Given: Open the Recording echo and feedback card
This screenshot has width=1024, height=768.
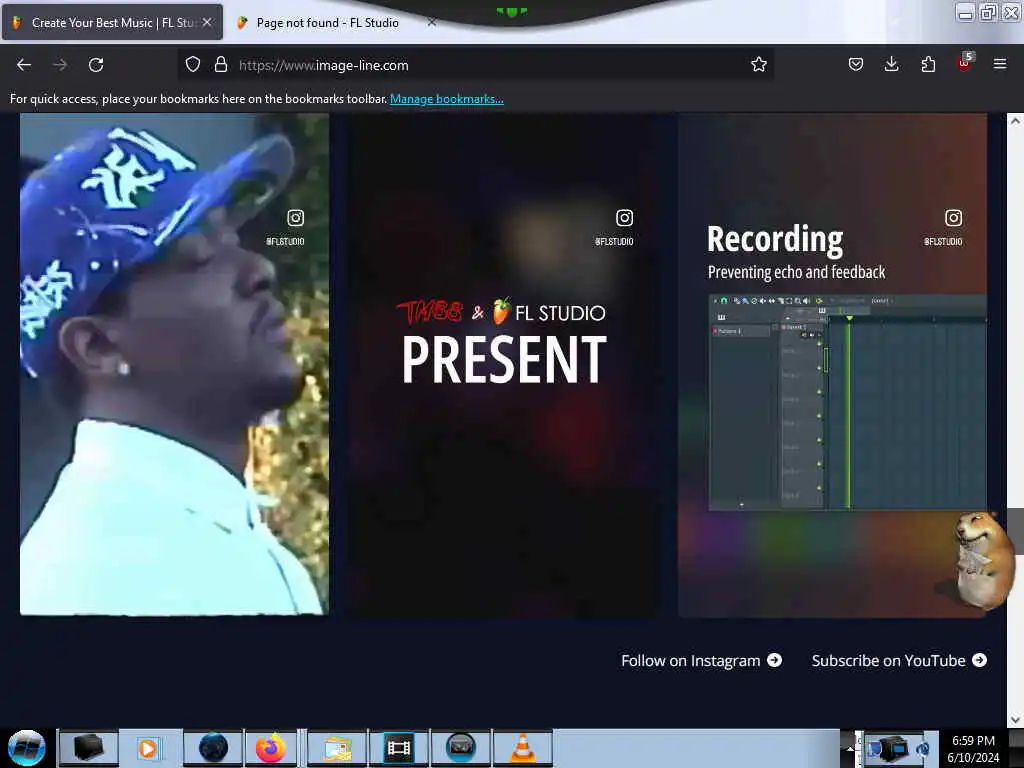Looking at the screenshot, I should click(833, 364).
